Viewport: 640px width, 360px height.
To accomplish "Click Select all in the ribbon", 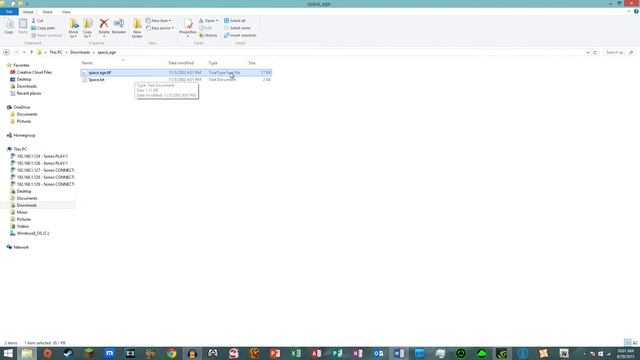I will pos(235,20).
